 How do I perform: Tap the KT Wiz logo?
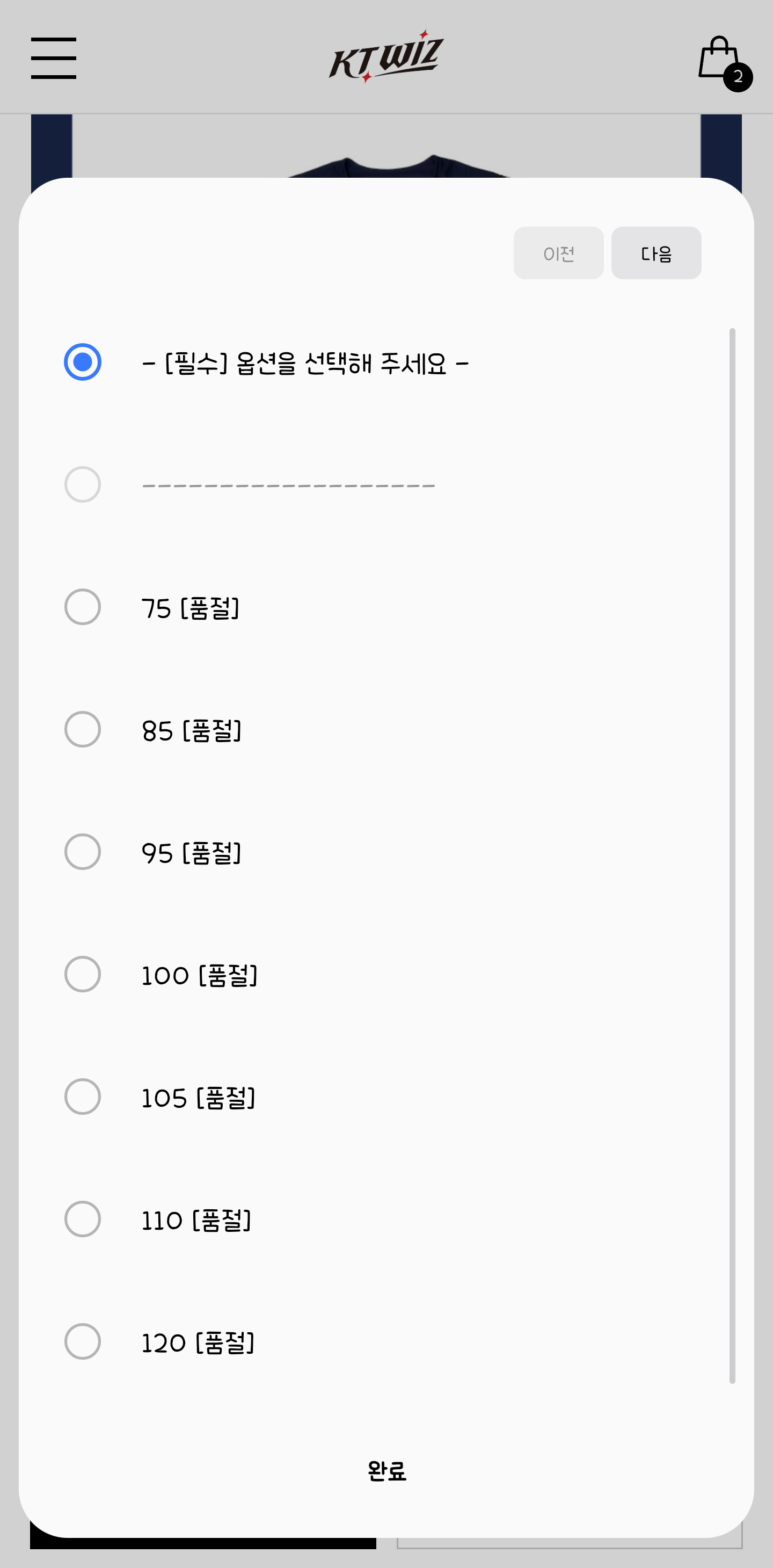point(386,56)
